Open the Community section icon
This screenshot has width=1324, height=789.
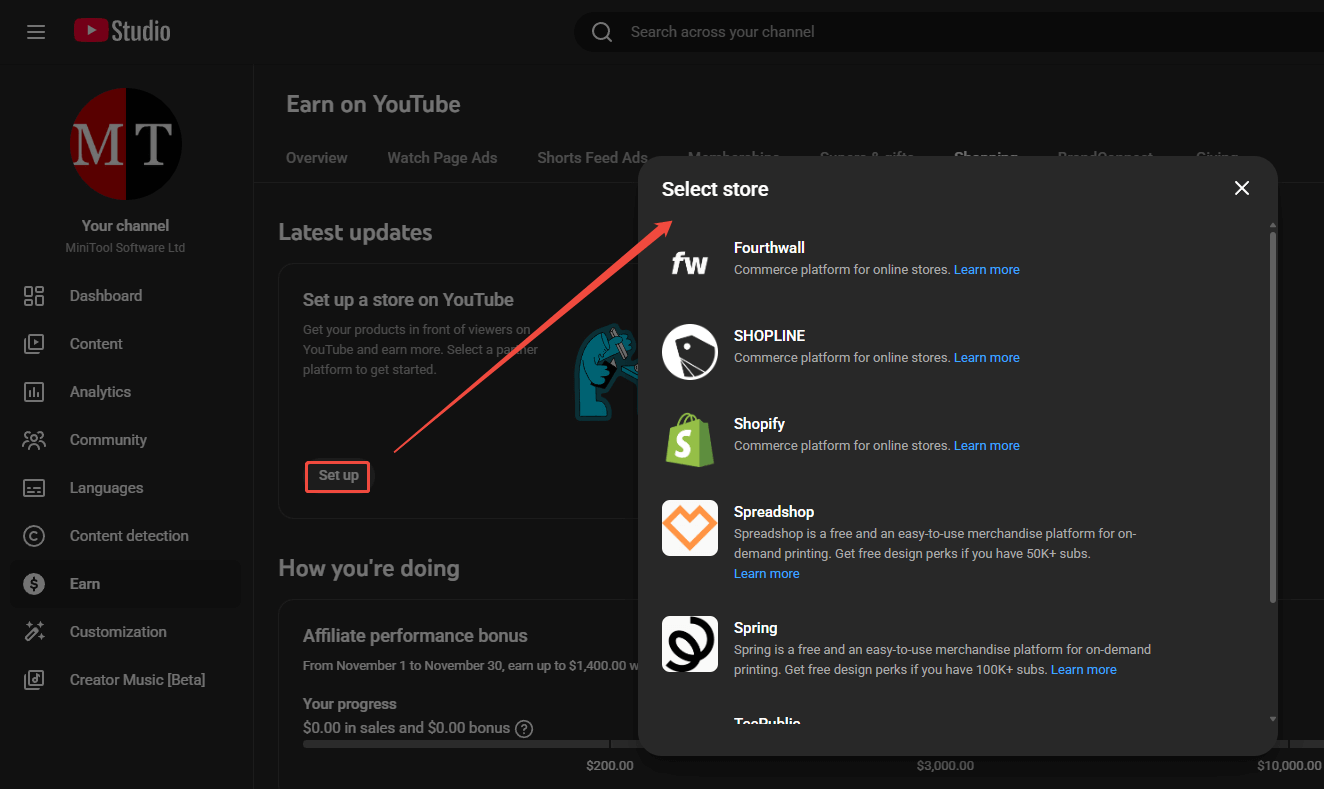coord(33,439)
